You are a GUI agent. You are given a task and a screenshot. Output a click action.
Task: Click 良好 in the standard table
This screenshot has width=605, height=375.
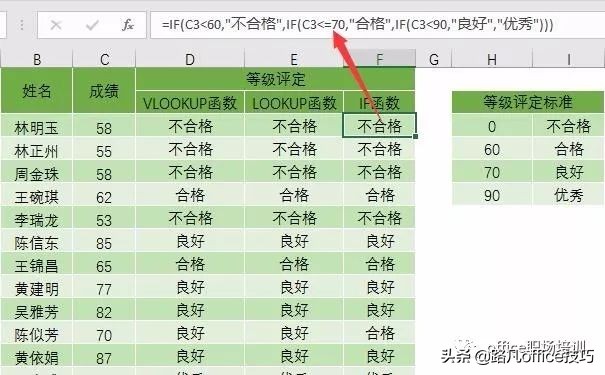[568, 172]
